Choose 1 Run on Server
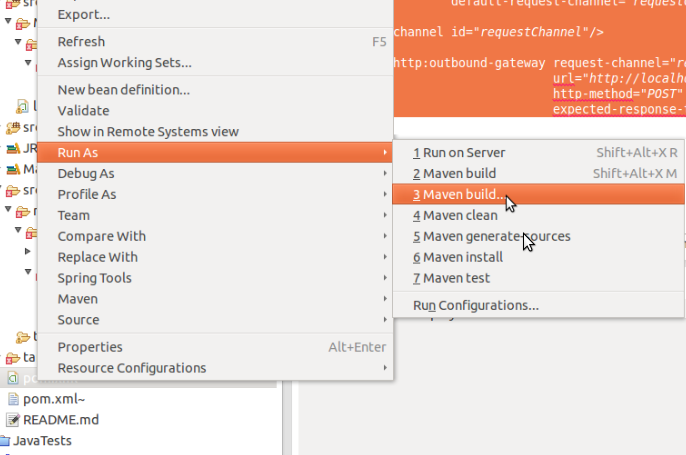 pyautogui.click(x=538, y=153)
